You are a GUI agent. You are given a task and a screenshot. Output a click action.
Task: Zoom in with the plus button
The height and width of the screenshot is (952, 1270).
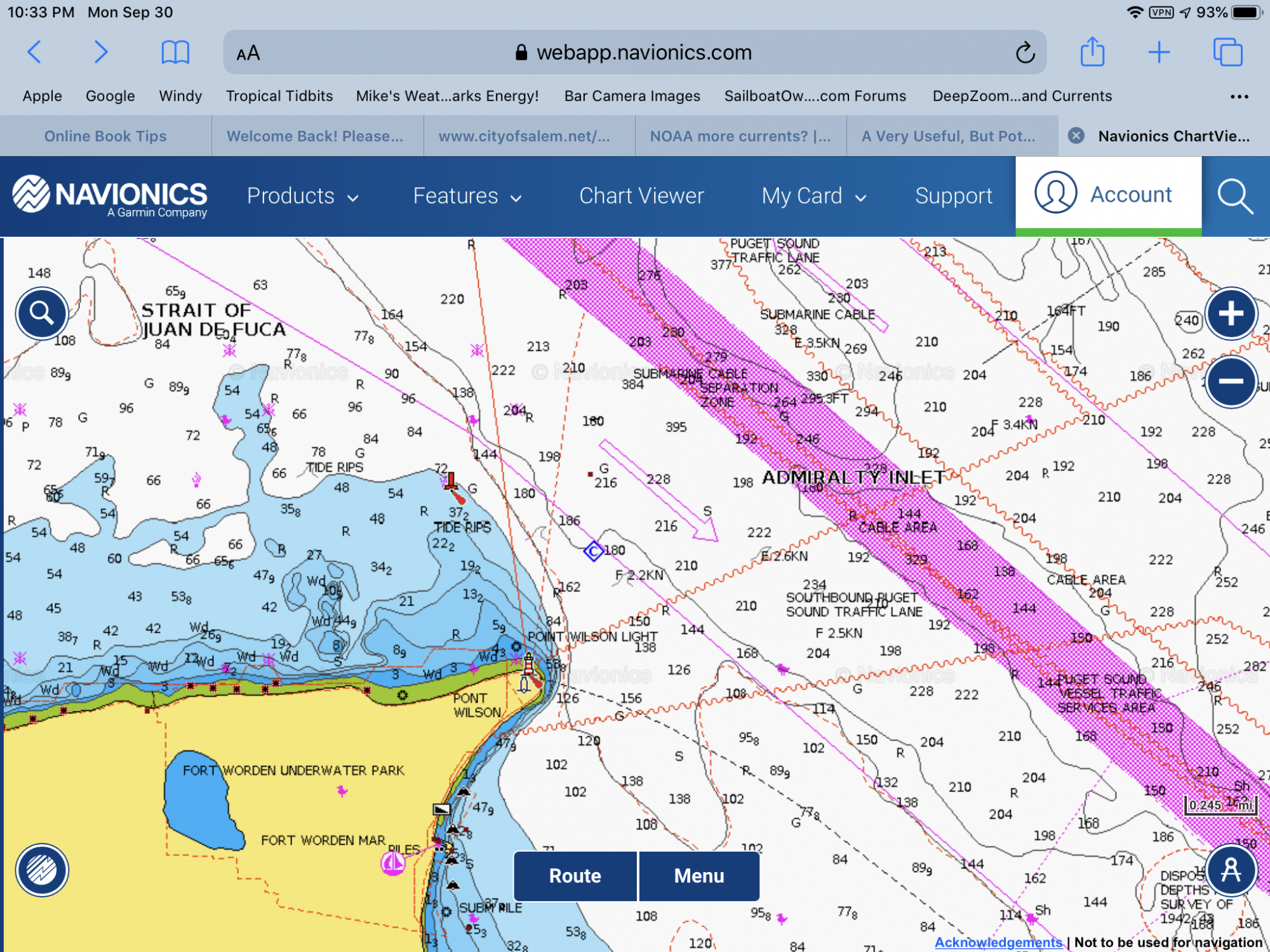[x=1231, y=313]
